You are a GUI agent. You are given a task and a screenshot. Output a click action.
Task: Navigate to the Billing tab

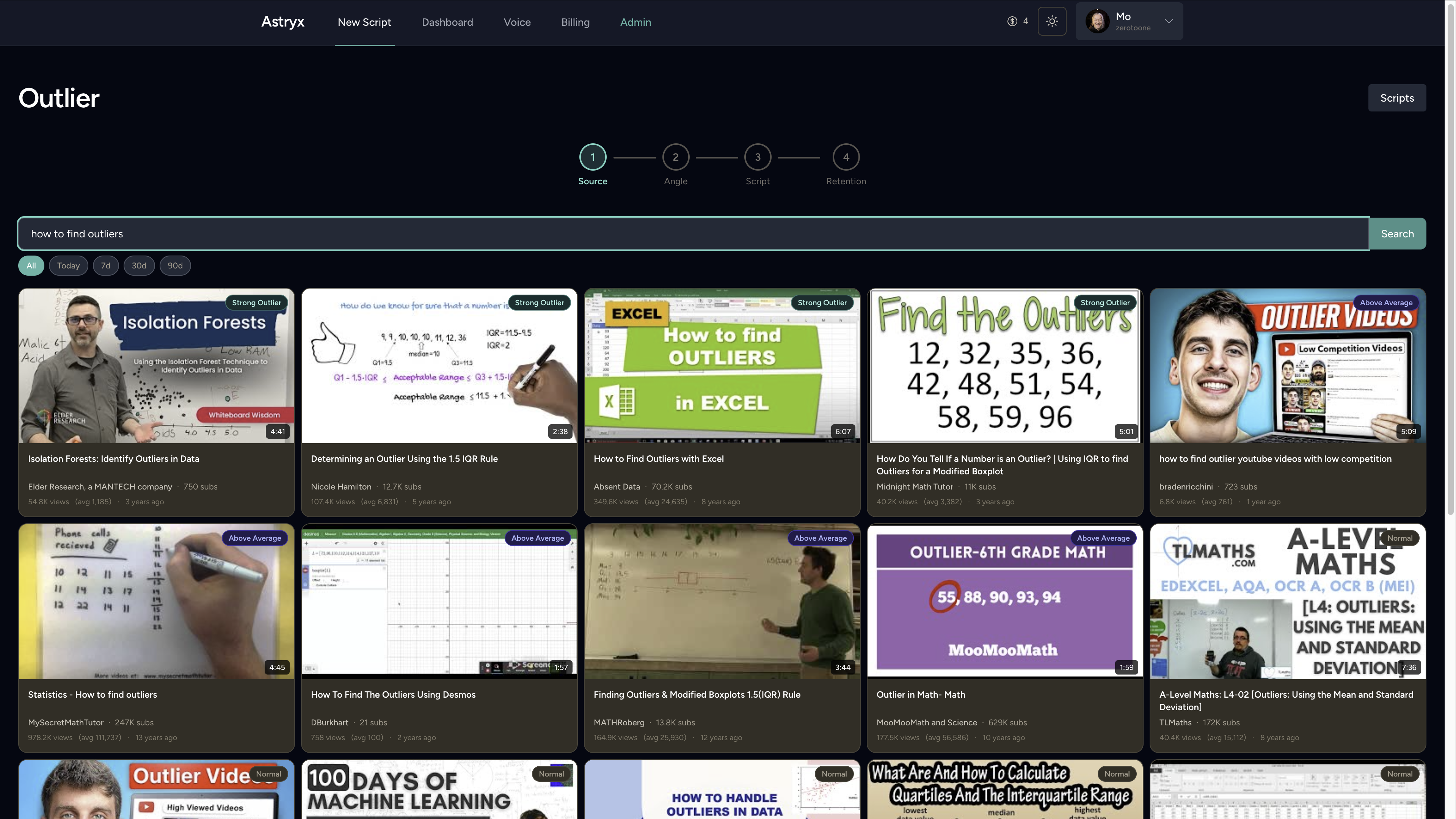coord(576,22)
